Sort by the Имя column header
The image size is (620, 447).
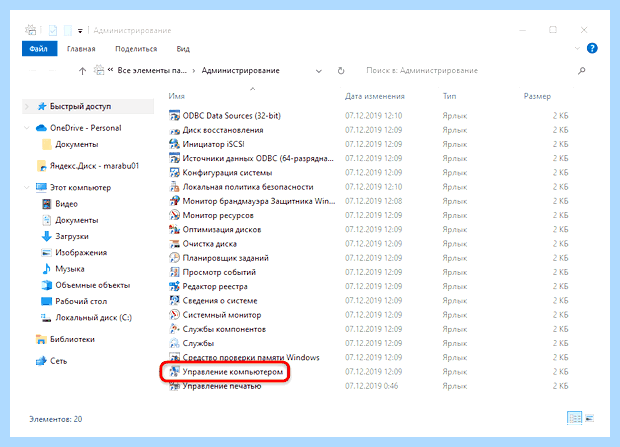click(x=176, y=96)
